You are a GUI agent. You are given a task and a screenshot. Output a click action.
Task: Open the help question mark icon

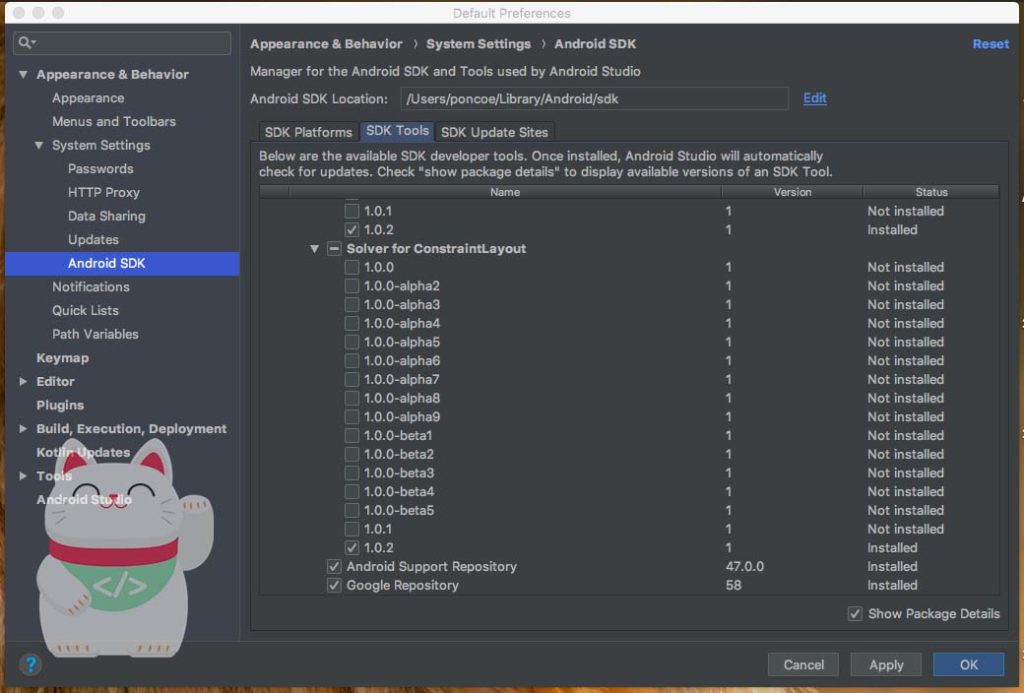point(31,664)
